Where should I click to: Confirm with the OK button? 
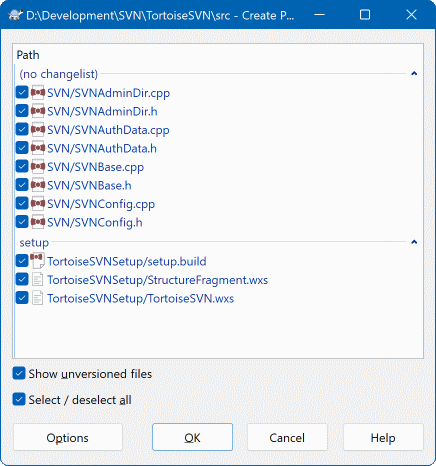click(192, 437)
